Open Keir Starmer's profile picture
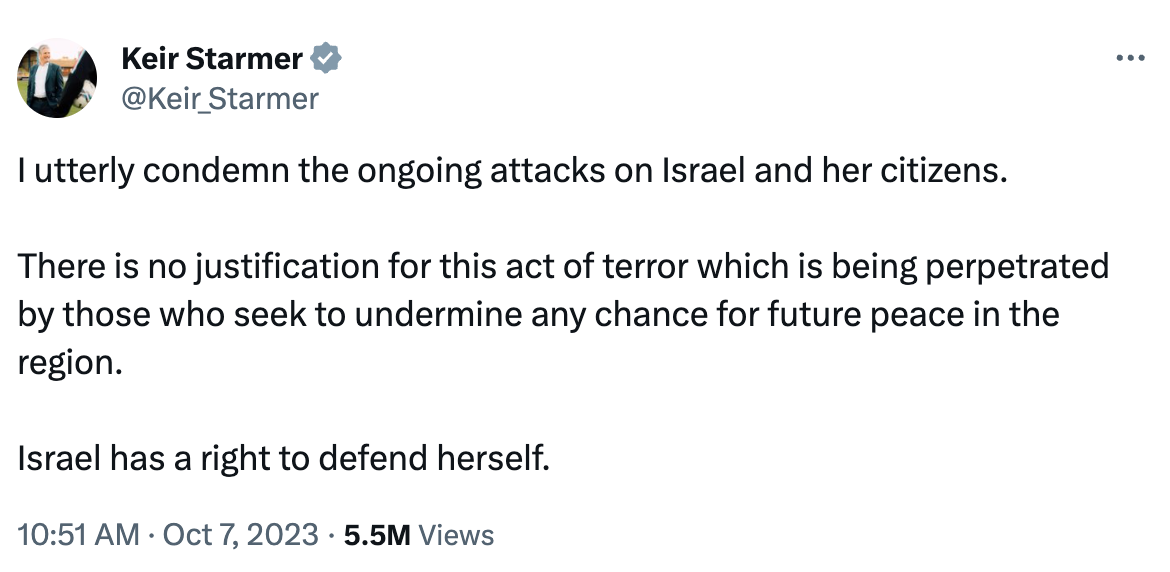 pyautogui.click(x=57, y=79)
